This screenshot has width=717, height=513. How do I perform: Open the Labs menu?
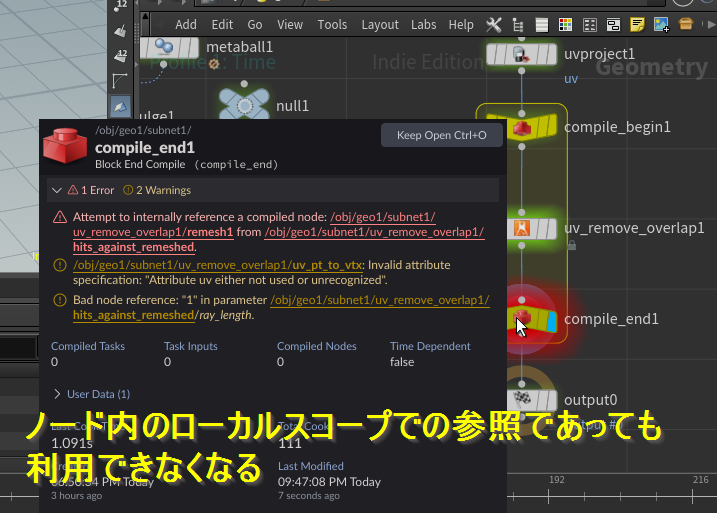[x=423, y=25]
